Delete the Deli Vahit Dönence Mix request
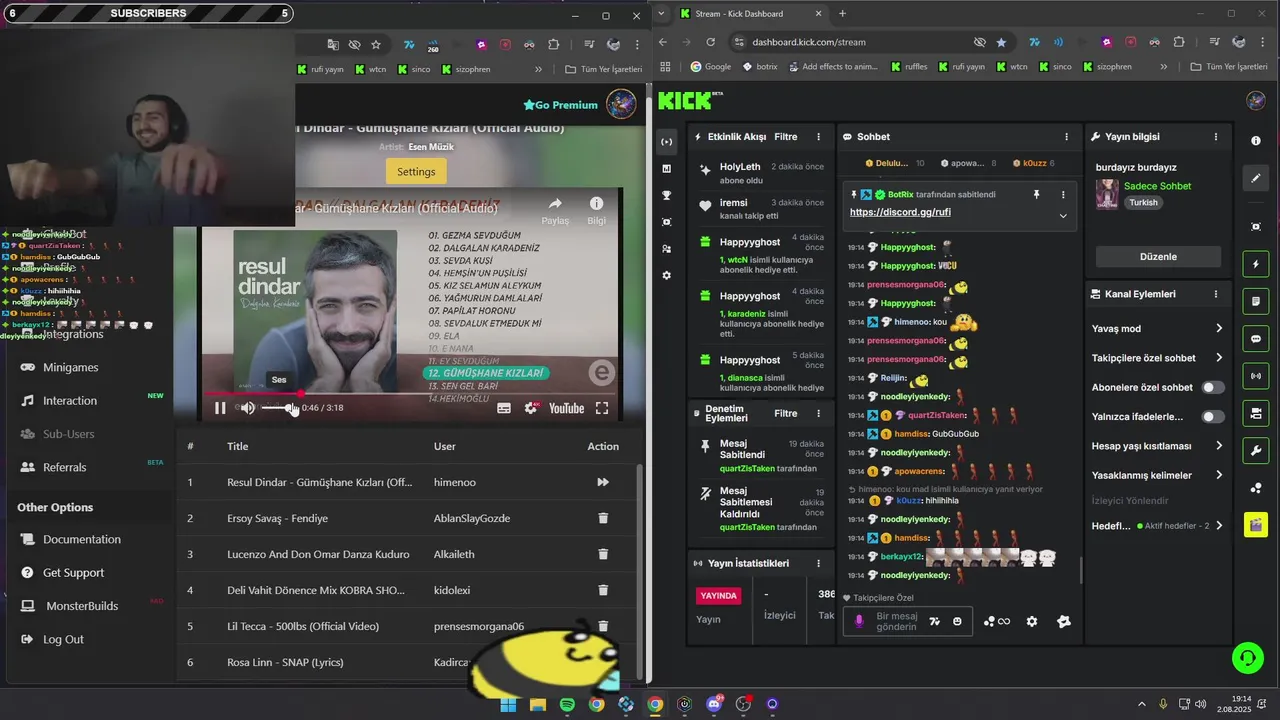Viewport: 1280px width, 720px height. pyautogui.click(x=603, y=590)
